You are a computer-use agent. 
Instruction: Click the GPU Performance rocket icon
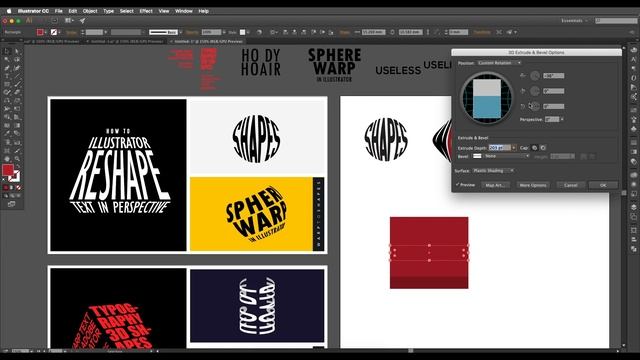[x=82, y=20]
